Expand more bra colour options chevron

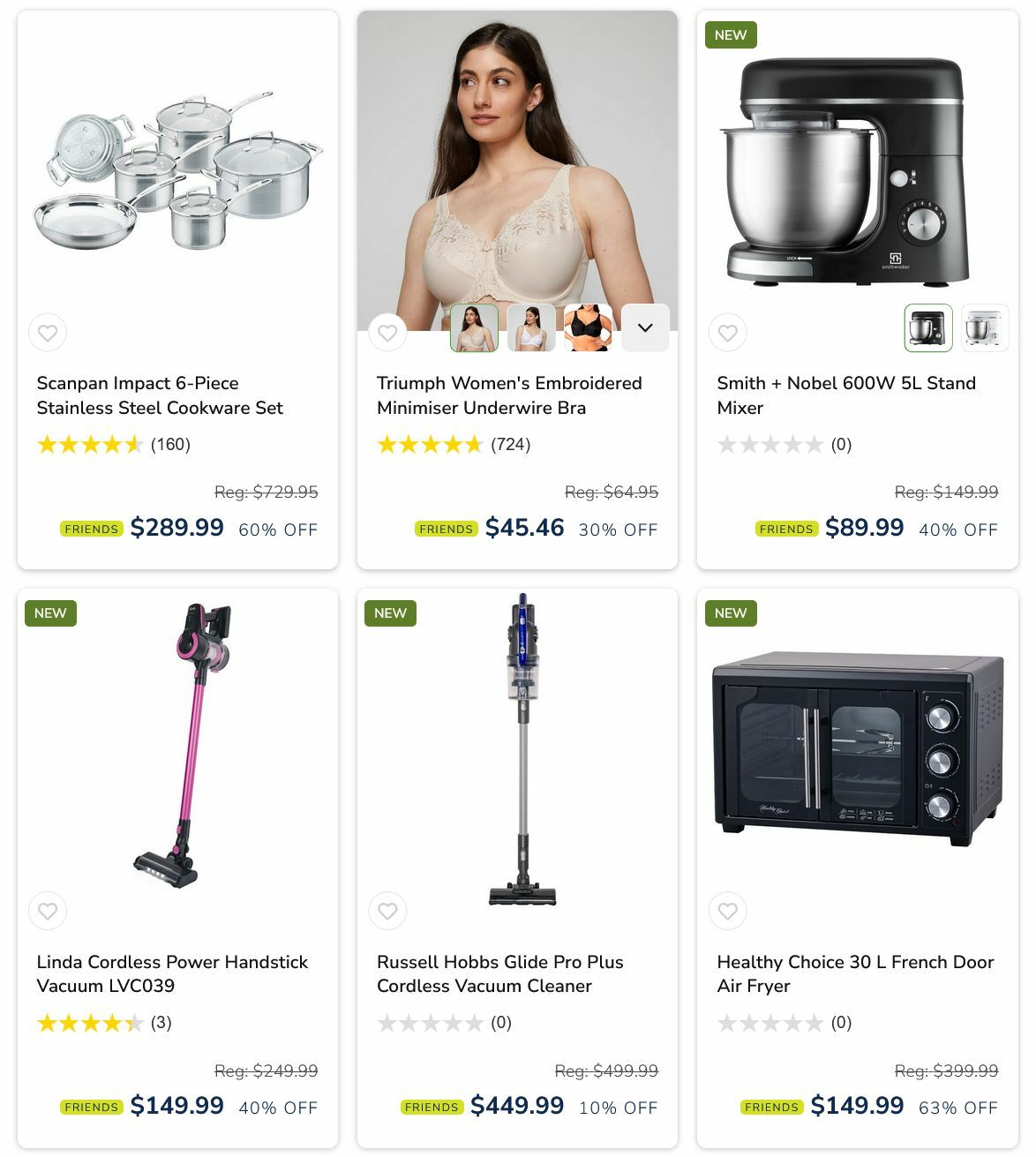pos(645,327)
